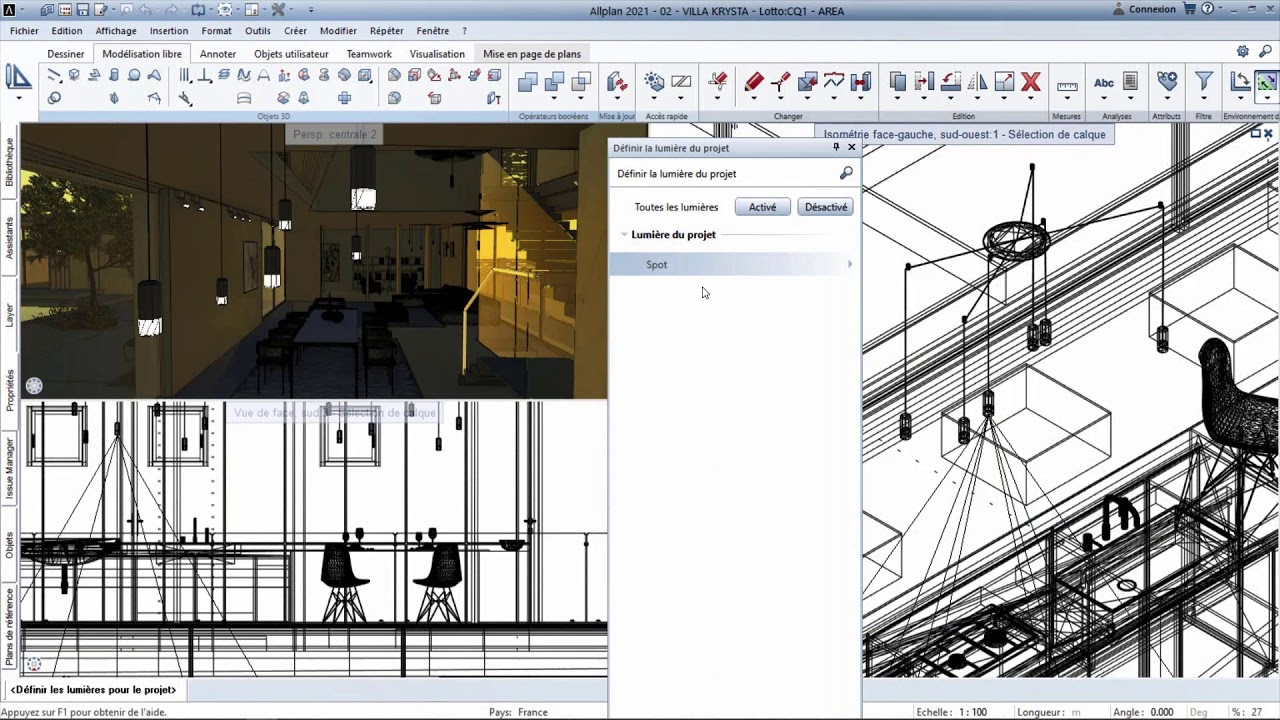Open the Fichier menu

tap(24, 31)
